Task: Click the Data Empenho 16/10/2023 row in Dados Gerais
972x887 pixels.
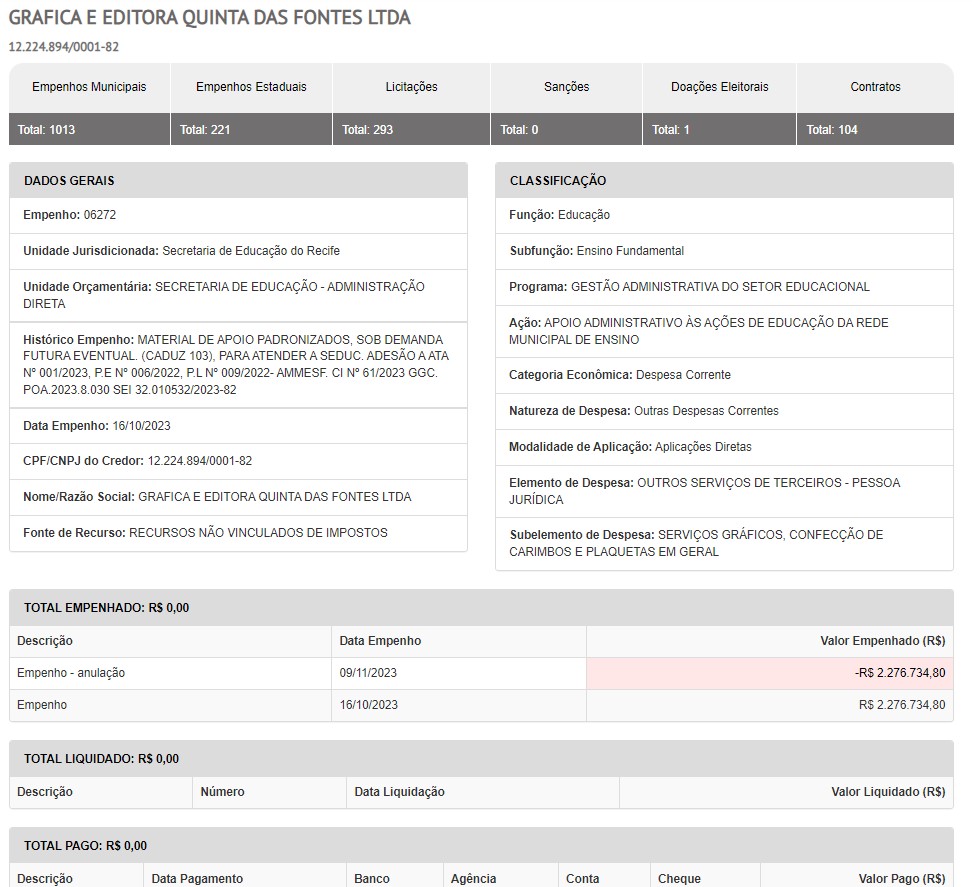Action: [x=239, y=426]
